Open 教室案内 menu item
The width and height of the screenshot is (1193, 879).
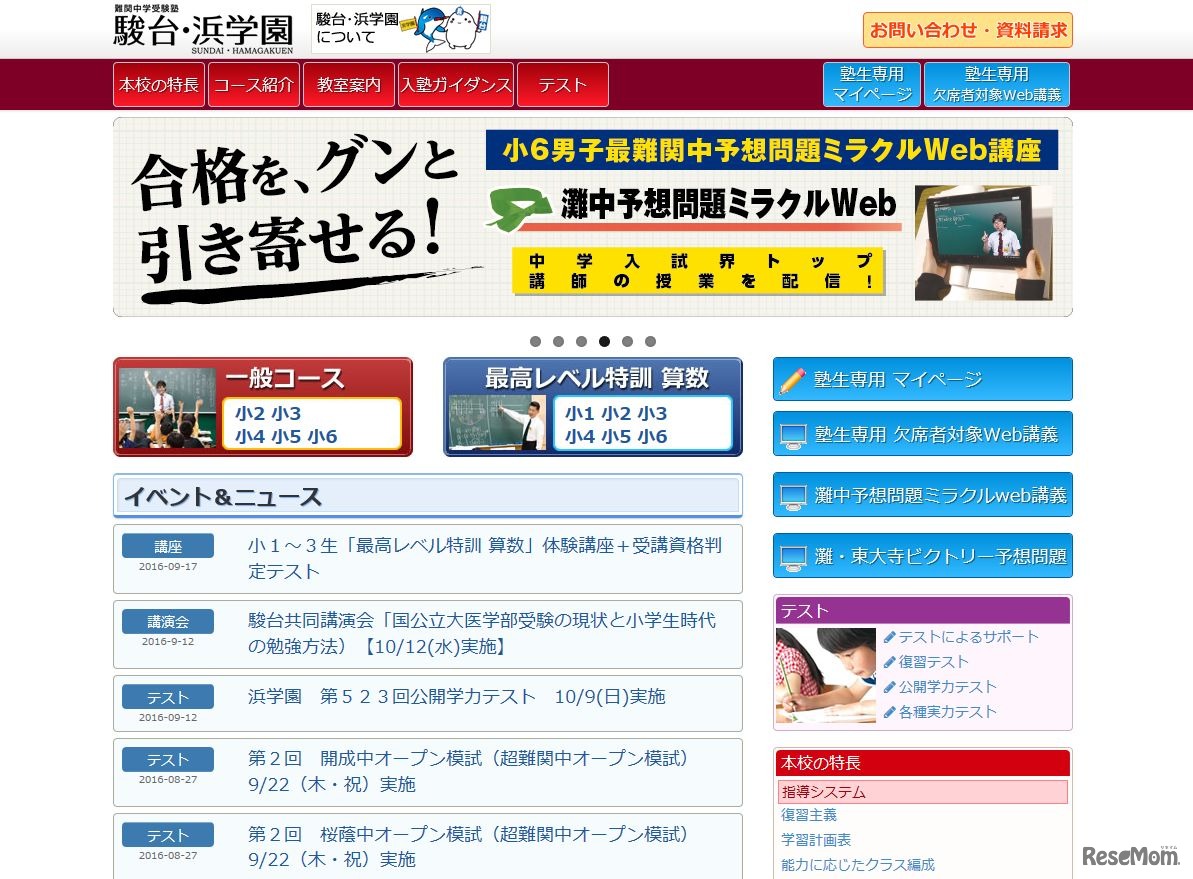[x=348, y=84]
